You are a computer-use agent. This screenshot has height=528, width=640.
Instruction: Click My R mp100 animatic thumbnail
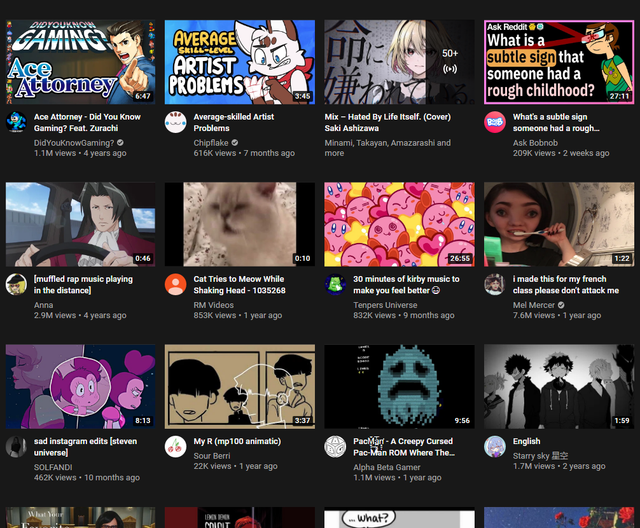(240, 387)
